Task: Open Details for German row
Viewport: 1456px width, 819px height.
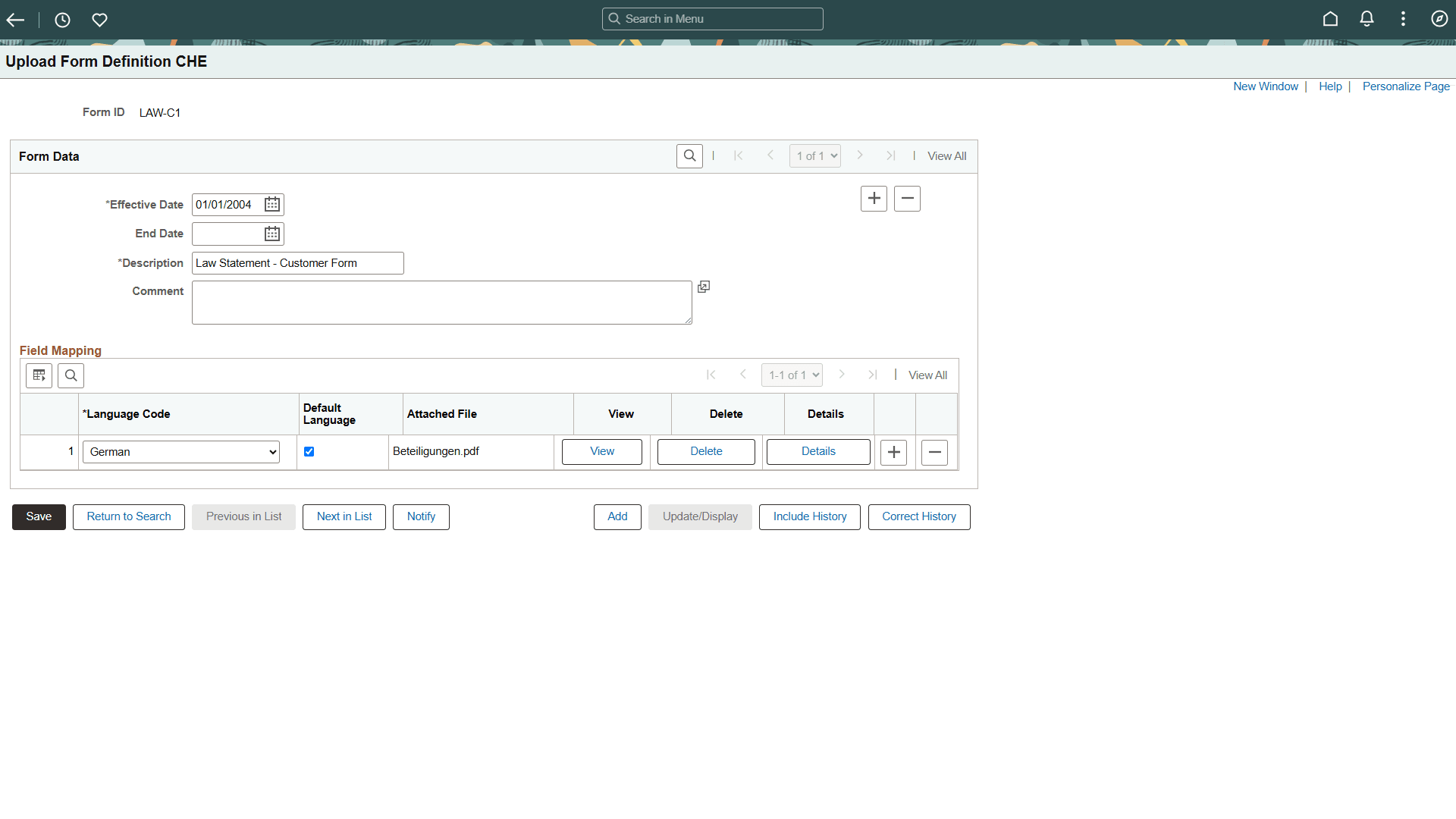Action: [x=818, y=452]
